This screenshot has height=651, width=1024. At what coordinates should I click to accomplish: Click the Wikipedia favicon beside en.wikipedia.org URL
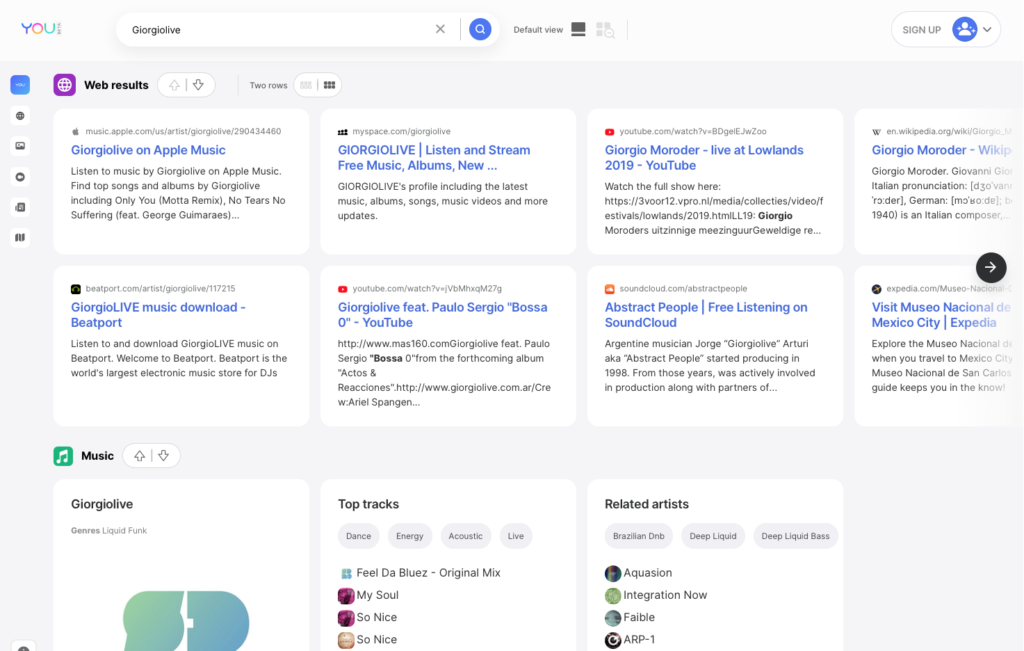click(x=876, y=132)
